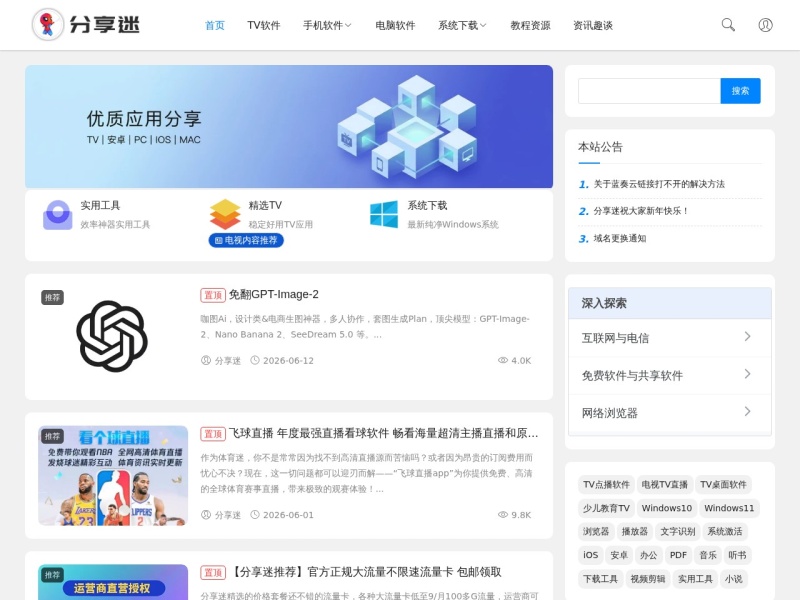800x600 pixels.
Task: Select the 文字识别 tag
Action: (x=678, y=531)
